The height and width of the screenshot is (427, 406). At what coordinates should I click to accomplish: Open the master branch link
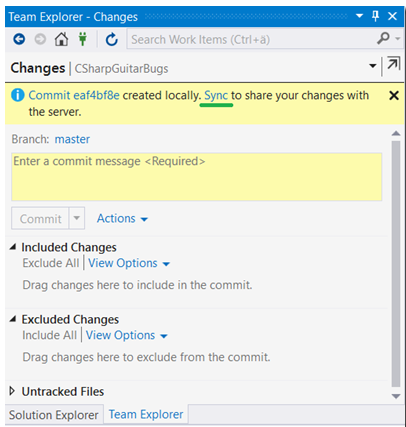click(x=72, y=139)
